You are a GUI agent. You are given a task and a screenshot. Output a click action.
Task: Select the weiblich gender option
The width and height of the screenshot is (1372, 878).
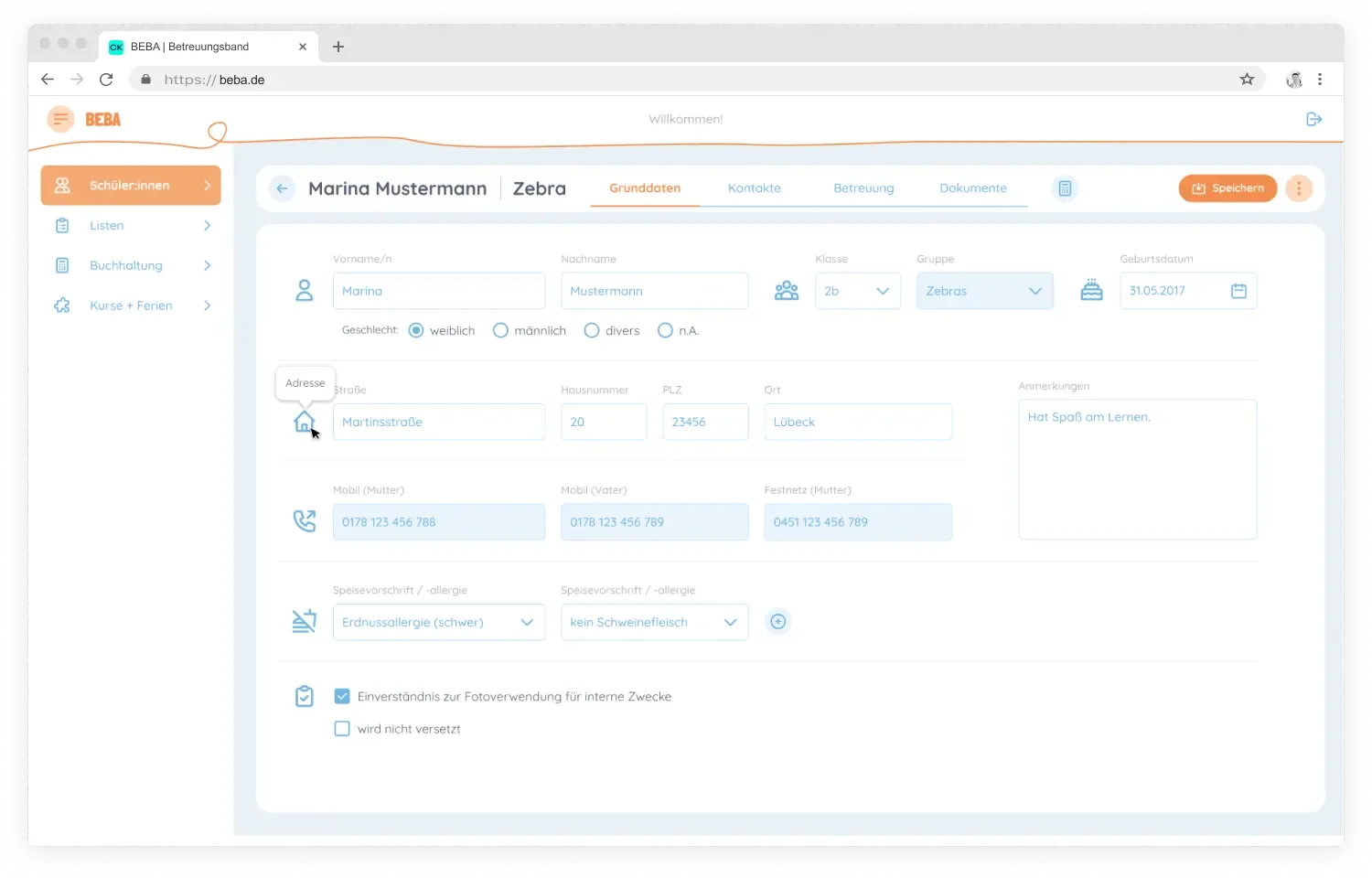tap(416, 330)
